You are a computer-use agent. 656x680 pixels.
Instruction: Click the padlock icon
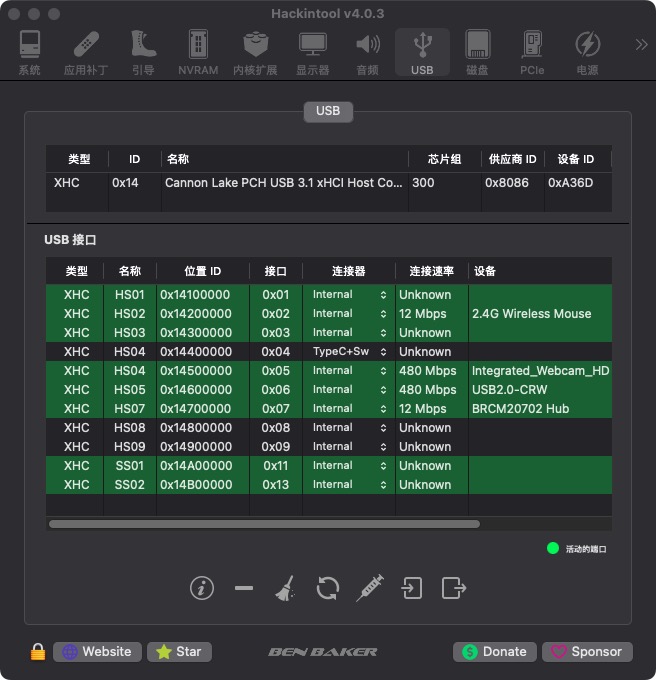(x=37, y=652)
